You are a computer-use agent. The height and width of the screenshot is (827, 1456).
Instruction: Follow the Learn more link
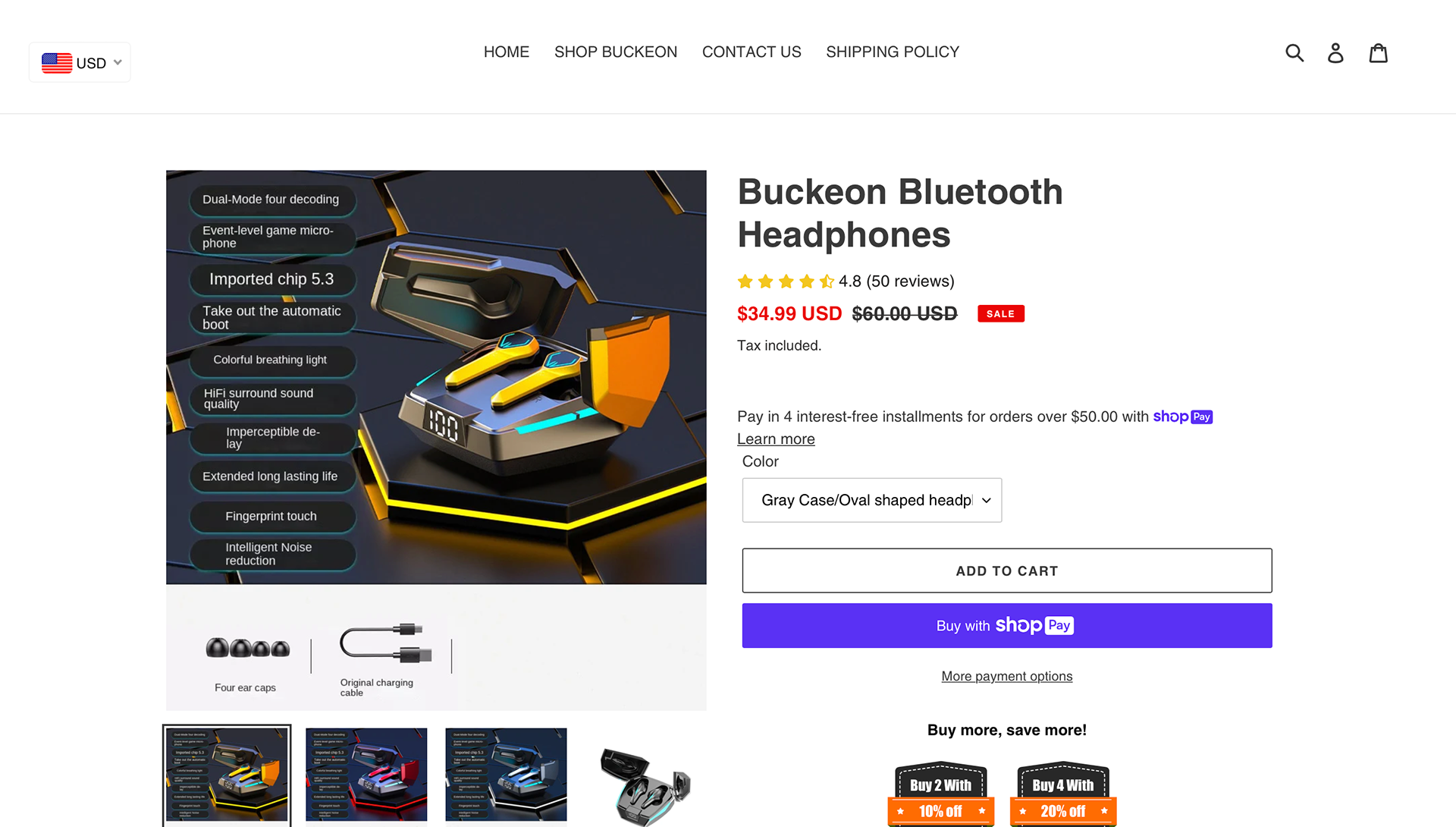coord(776,439)
